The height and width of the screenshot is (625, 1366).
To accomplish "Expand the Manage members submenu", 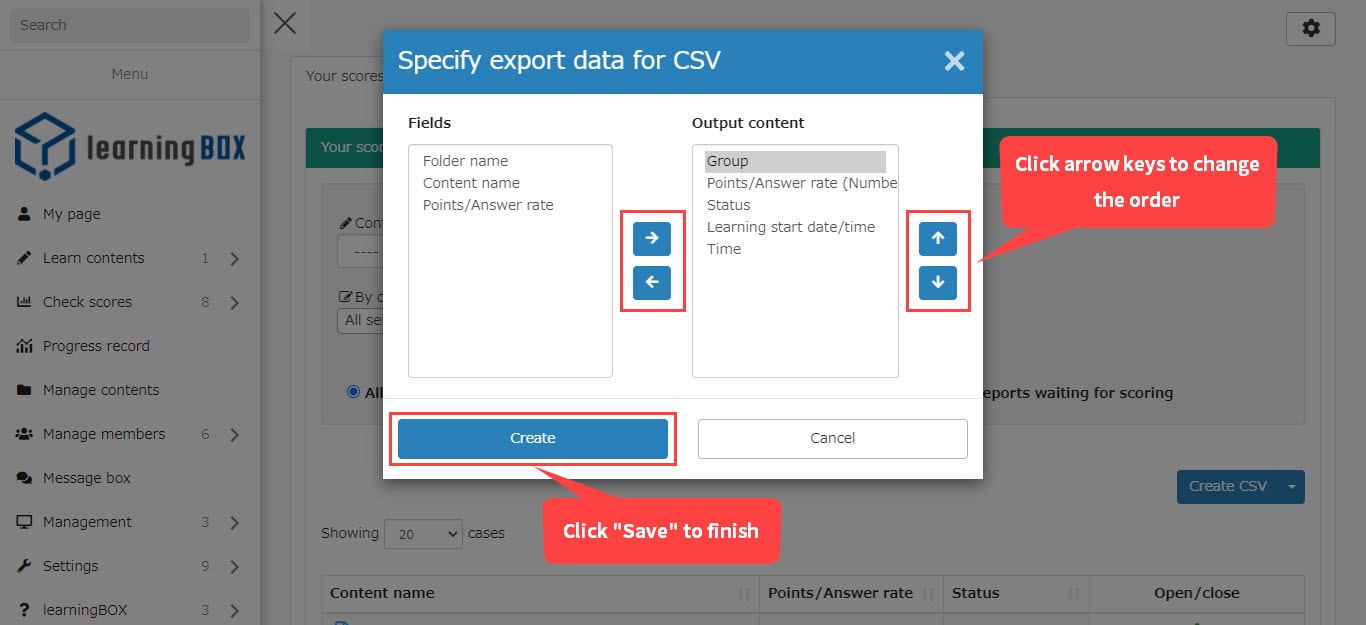I will (x=234, y=434).
